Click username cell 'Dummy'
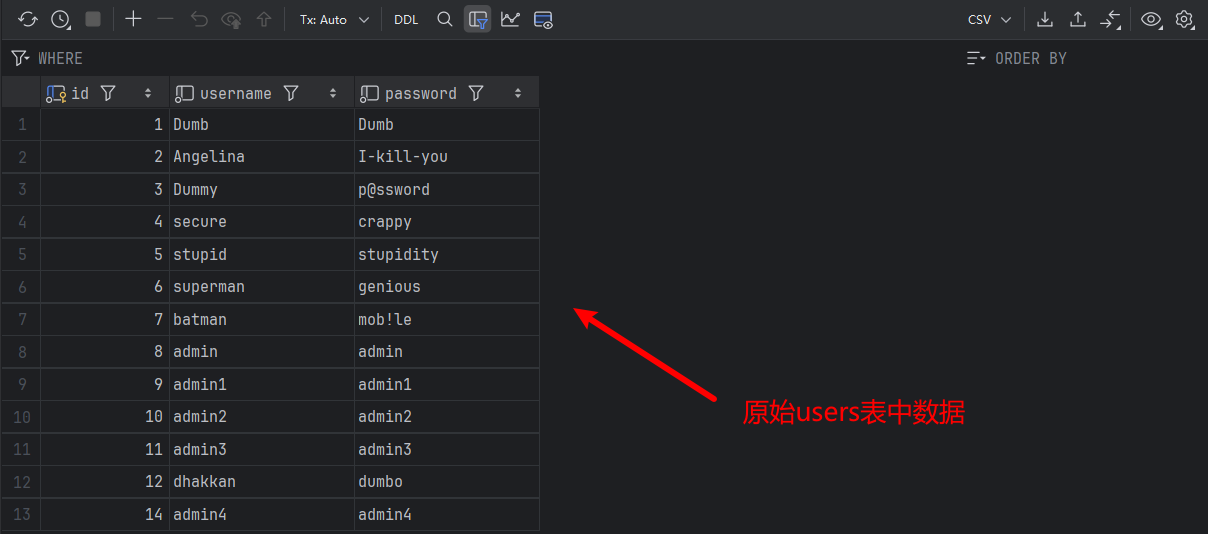This screenshot has height=534, width=1208. (262, 189)
